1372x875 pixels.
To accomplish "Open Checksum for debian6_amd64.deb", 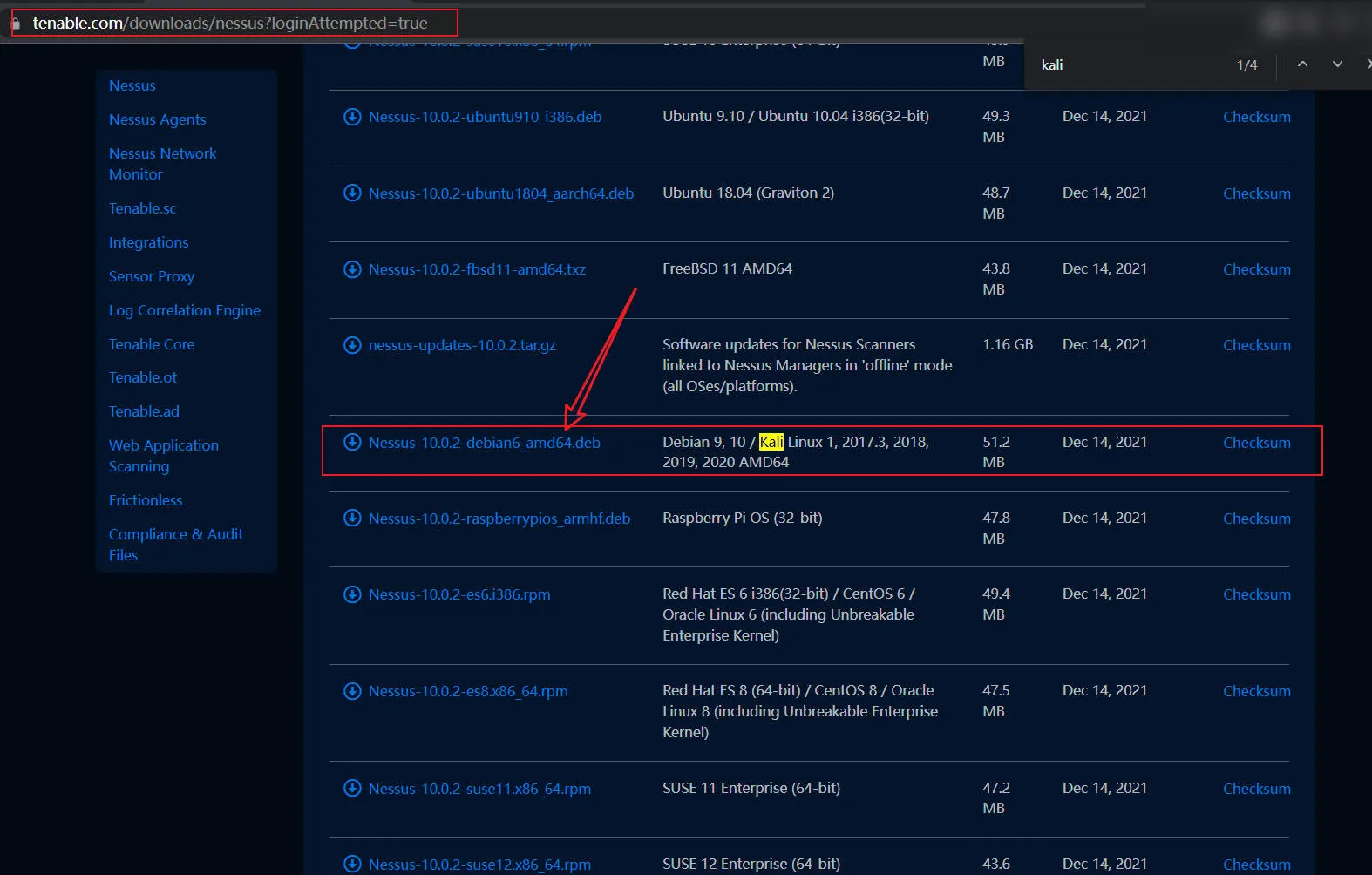I will tap(1256, 443).
